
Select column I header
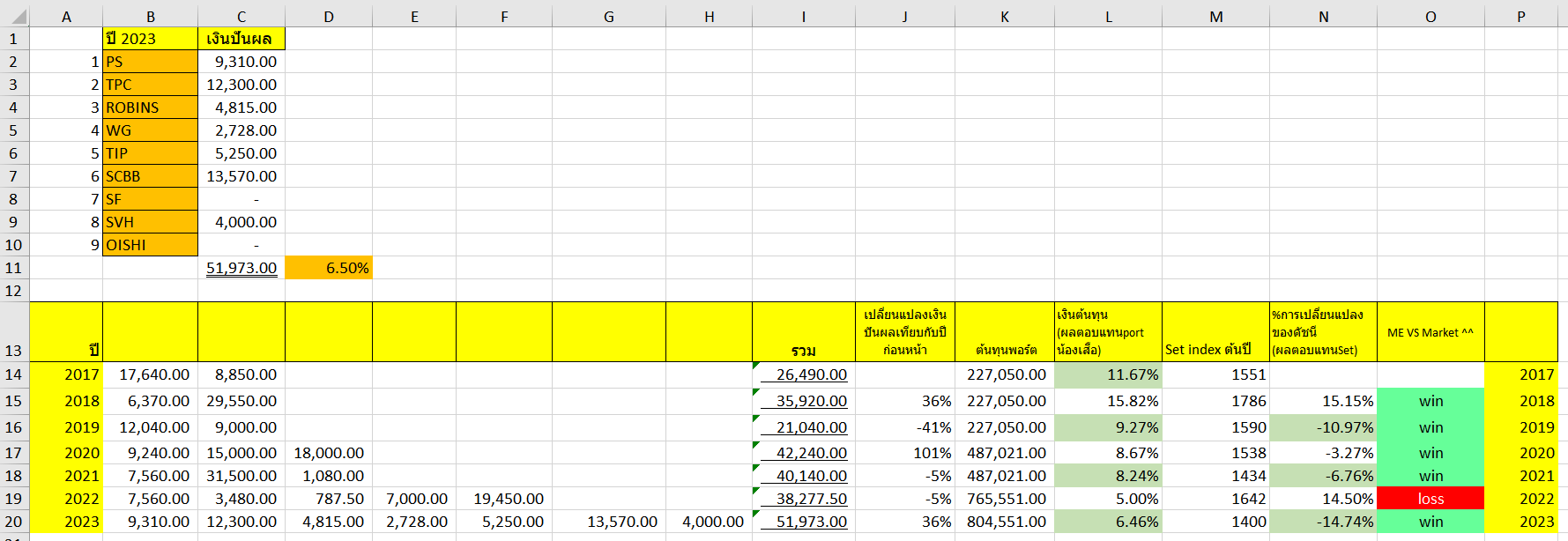click(x=804, y=16)
